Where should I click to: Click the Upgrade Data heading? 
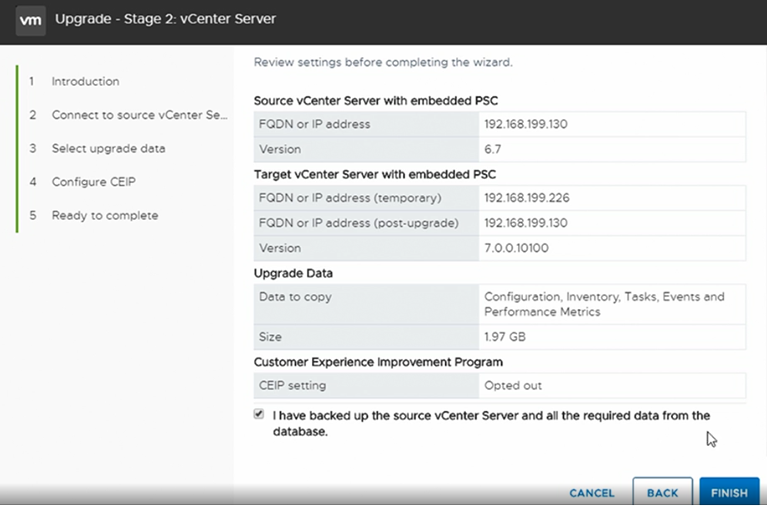click(x=293, y=273)
